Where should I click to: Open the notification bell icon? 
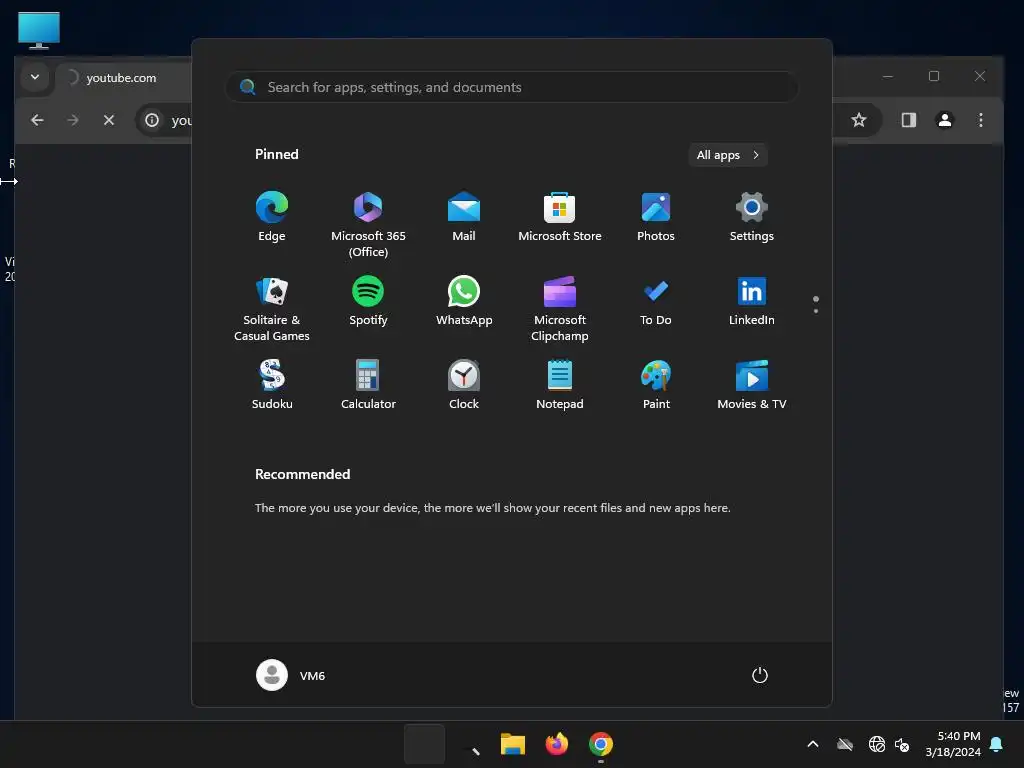point(997,744)
